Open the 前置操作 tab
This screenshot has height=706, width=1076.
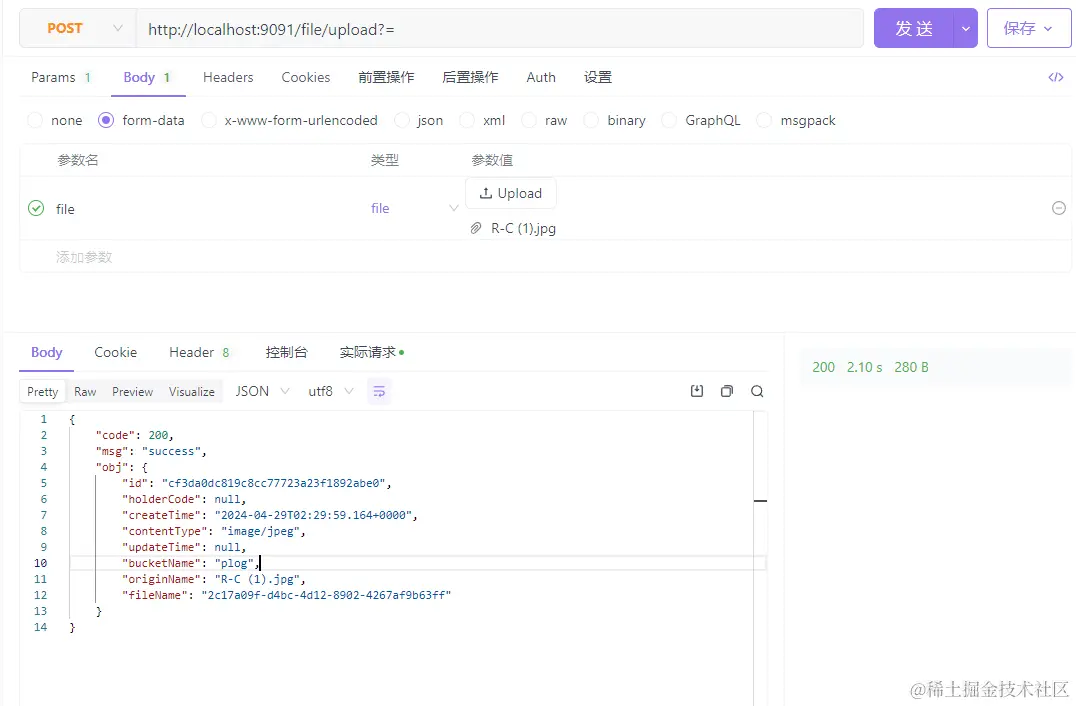pos(386,77)
